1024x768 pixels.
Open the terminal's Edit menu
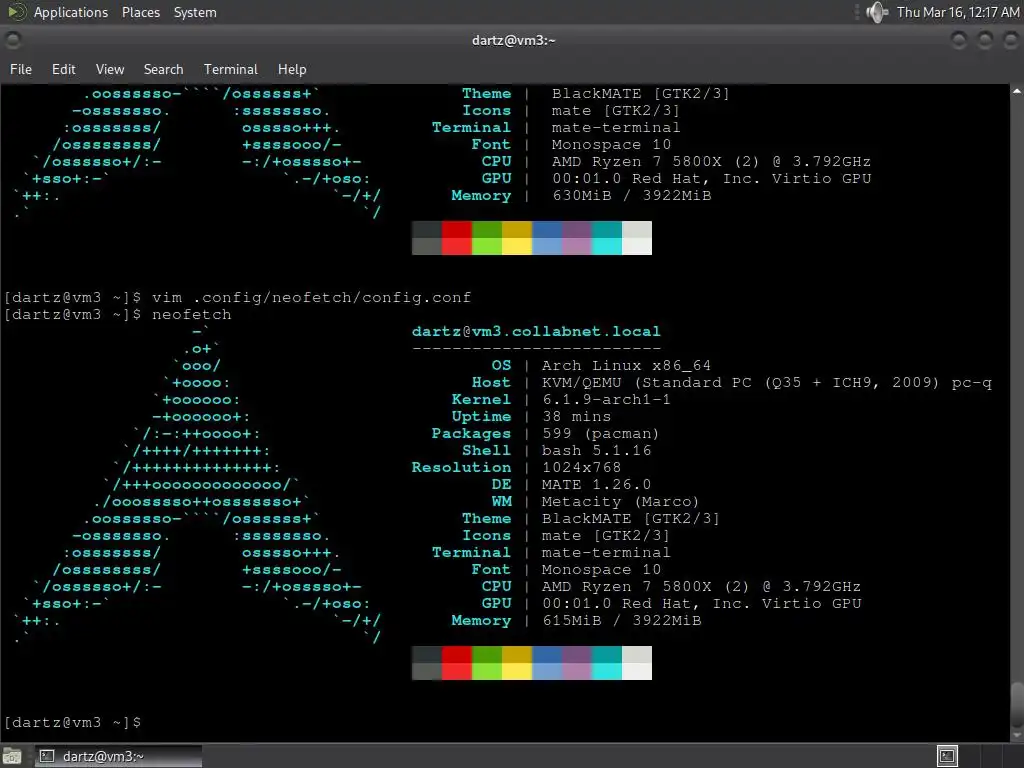63,69
